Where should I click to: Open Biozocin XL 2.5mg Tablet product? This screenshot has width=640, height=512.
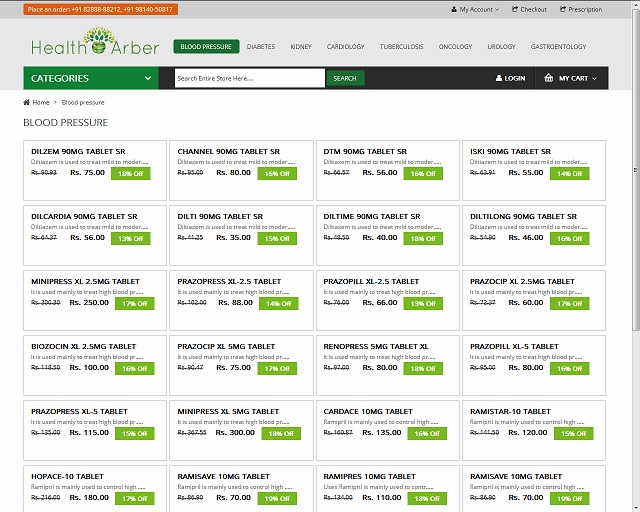tap(83, 346)
